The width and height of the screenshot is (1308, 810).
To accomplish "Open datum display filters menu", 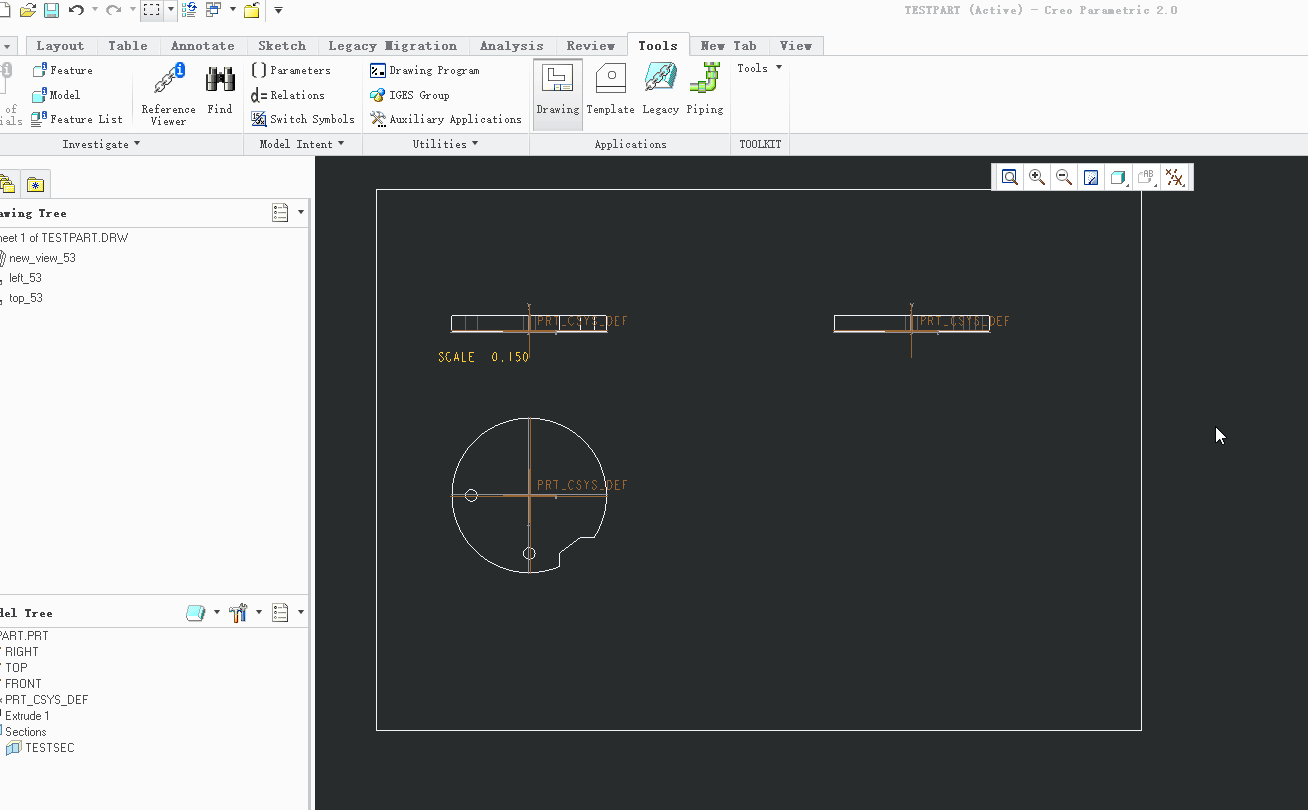I will pyautogui.click(x=1175, y=177).
